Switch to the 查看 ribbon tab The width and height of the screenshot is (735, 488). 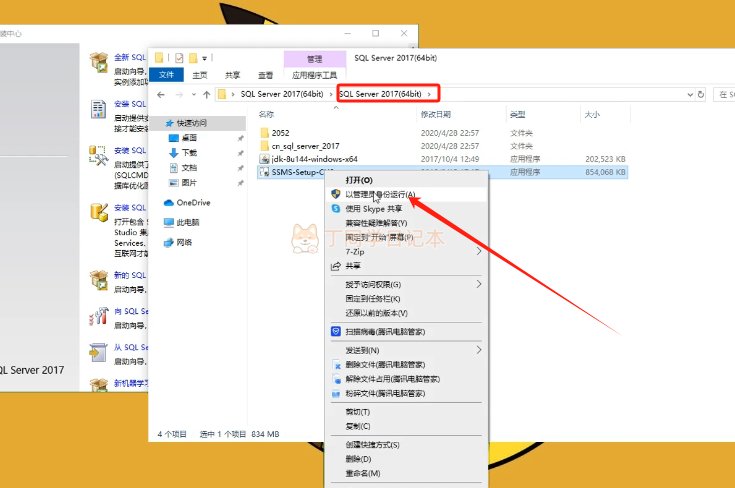click(x=265, y=75)
